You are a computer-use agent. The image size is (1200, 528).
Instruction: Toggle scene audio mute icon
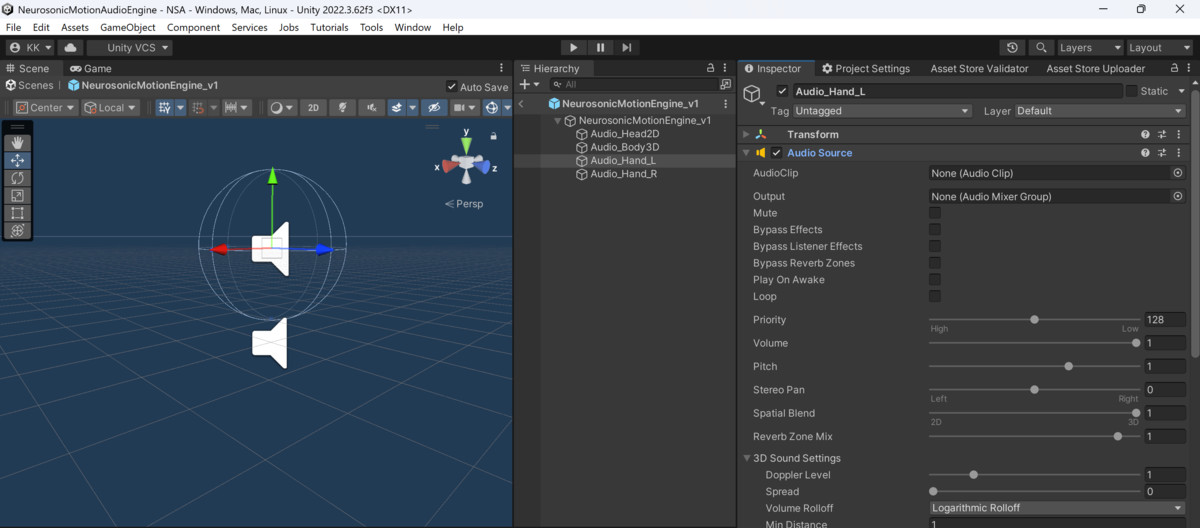(372, 107)
